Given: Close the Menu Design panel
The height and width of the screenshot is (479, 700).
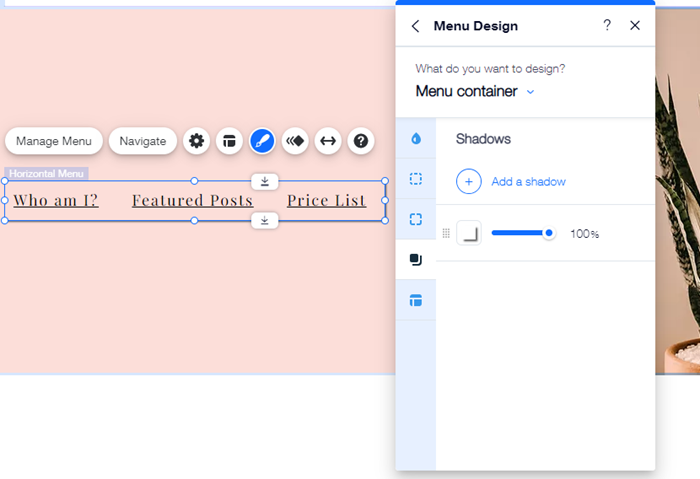Looking at the screenshot, I should tap(635, 25).
